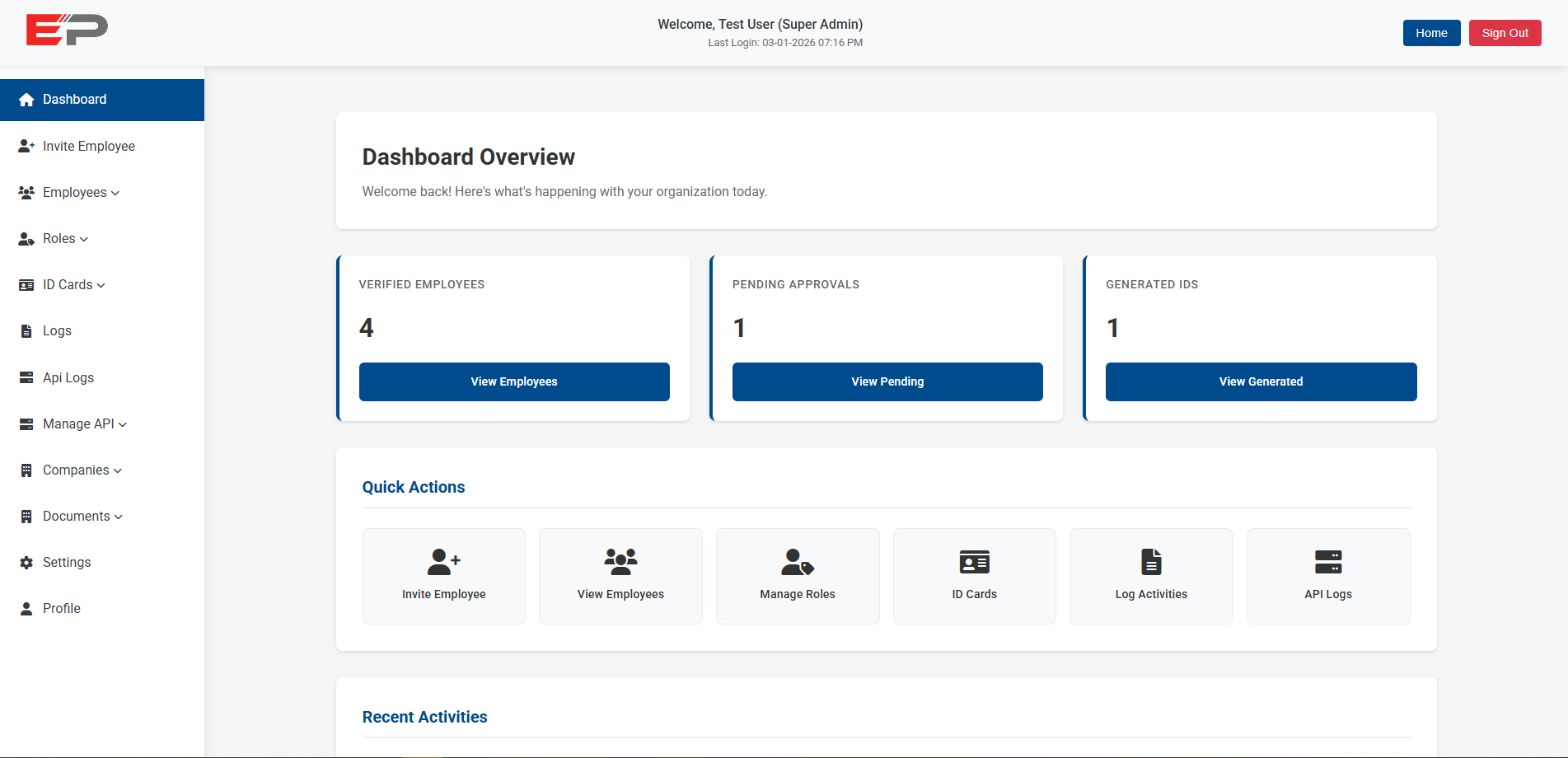This screenshot has width=1568, height=758.
Task: Click the Settings gear icon in sidebar
Action: click(x=26, y=562)
